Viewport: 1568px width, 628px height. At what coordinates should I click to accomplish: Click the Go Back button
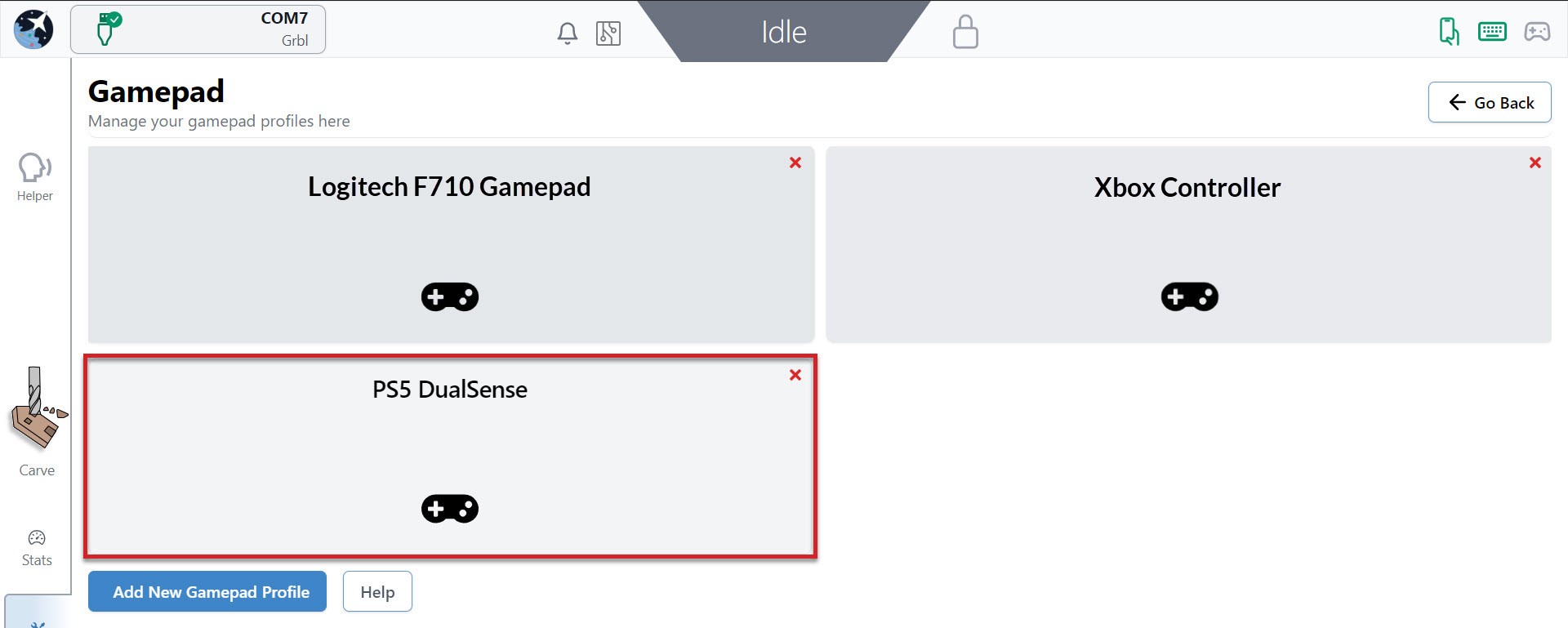[1489, 102]
